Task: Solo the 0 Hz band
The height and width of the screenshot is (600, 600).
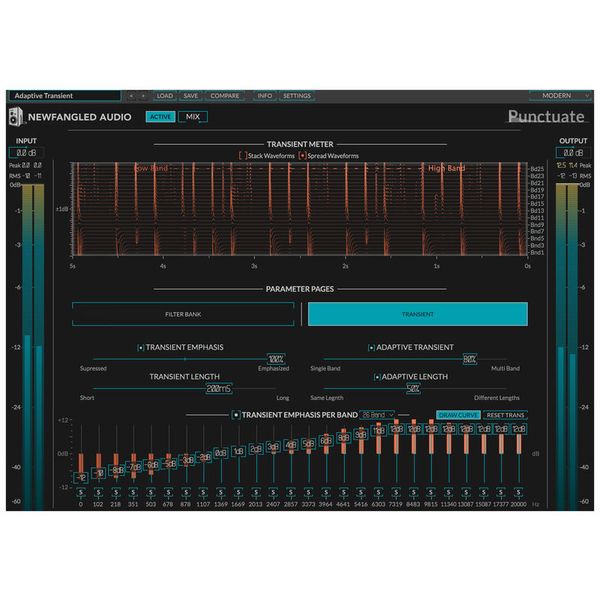Action: pos(81,492)
